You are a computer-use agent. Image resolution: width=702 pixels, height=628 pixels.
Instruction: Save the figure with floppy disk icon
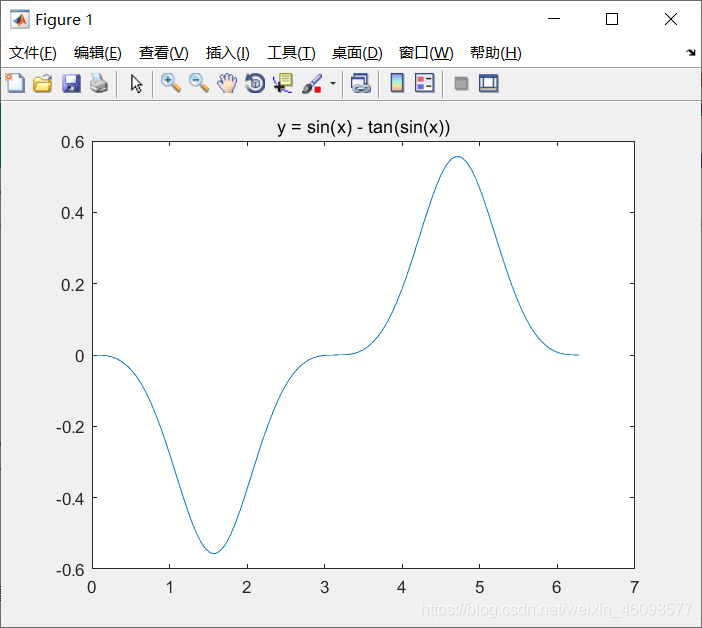[71, 84]
